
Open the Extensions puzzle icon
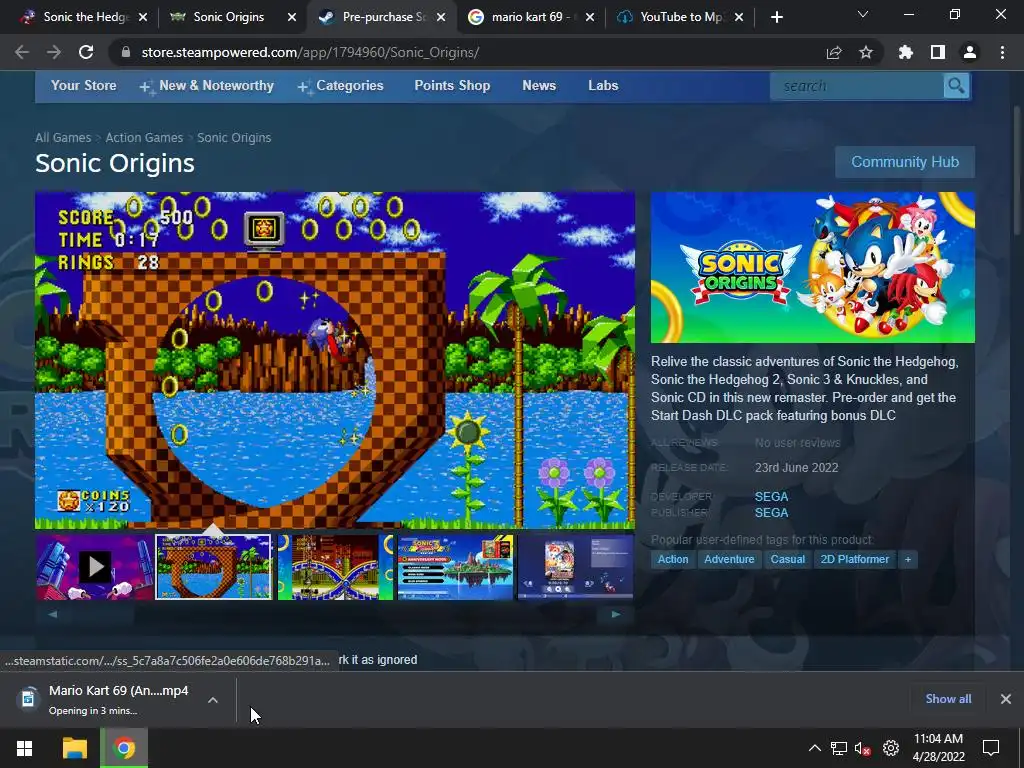coord(906,52)
